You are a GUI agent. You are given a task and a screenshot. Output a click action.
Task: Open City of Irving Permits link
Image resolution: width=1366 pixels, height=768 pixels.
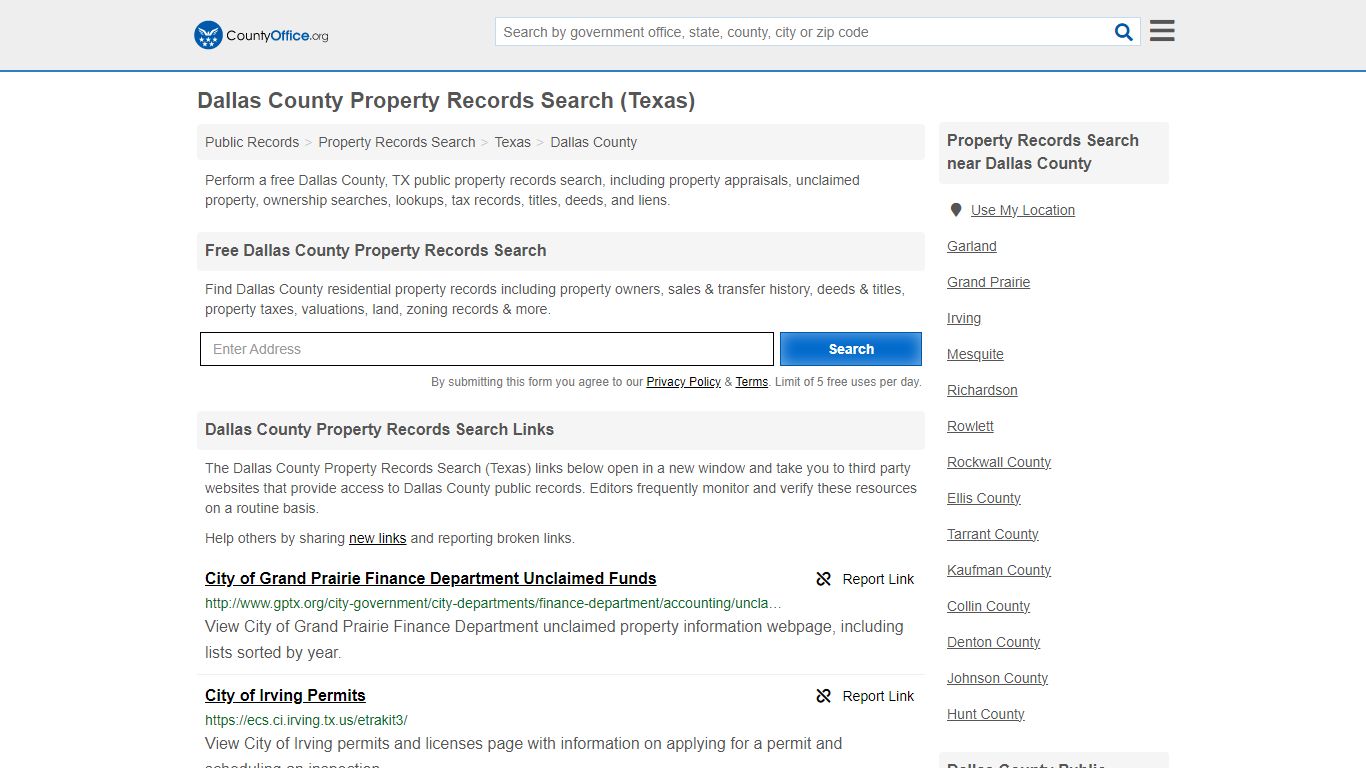pos(285,695)
